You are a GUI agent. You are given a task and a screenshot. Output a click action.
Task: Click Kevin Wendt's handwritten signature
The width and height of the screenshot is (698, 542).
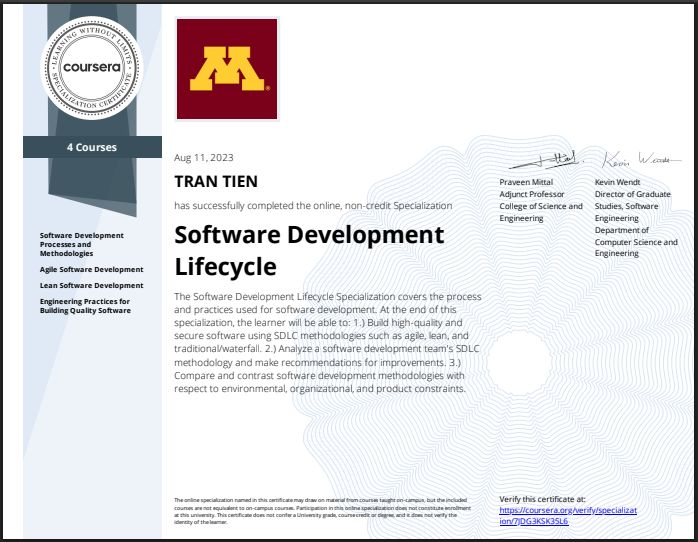pyautogui.click(x=641, y=160)
